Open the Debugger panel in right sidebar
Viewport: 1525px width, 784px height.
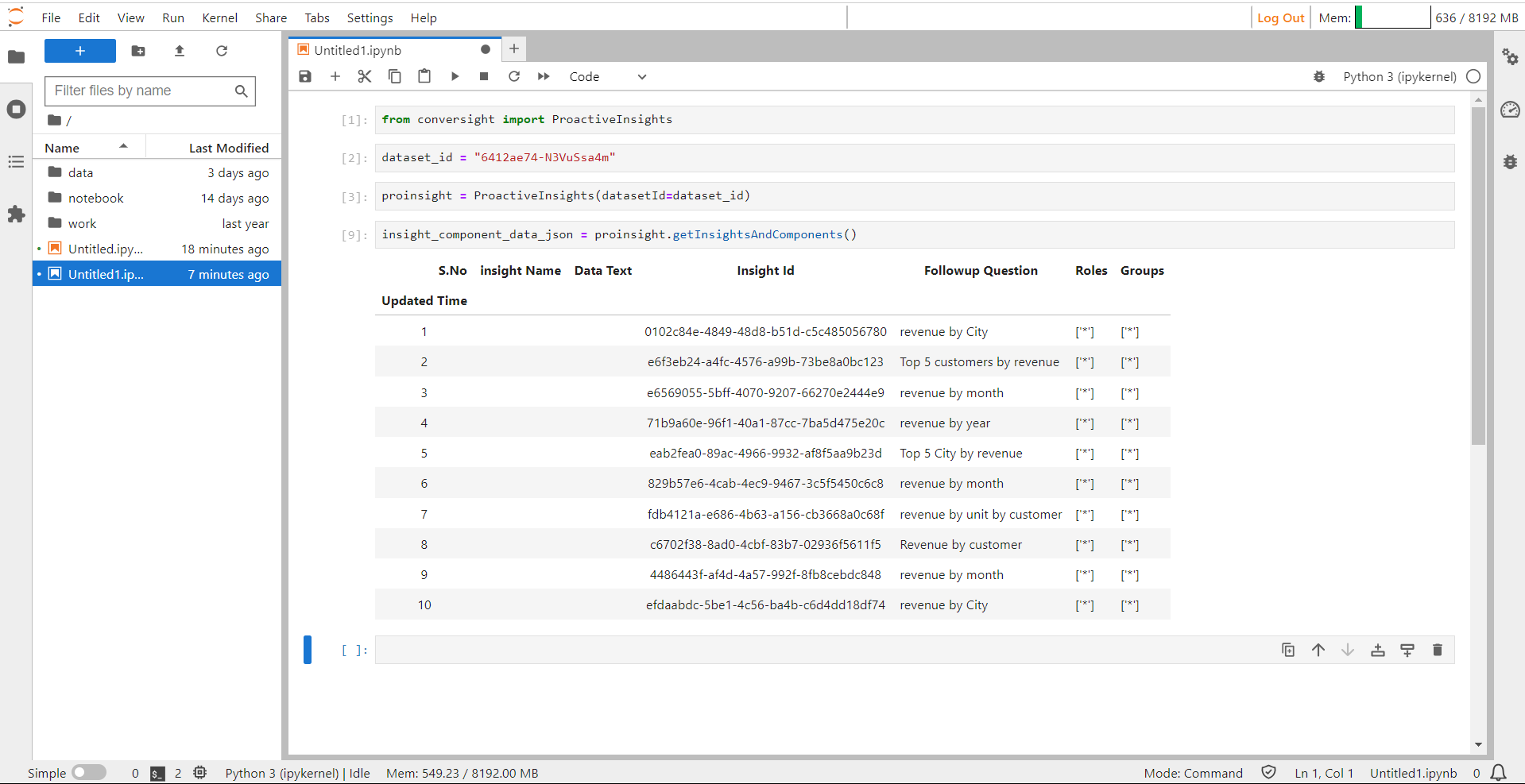[x=1510, y=161]
